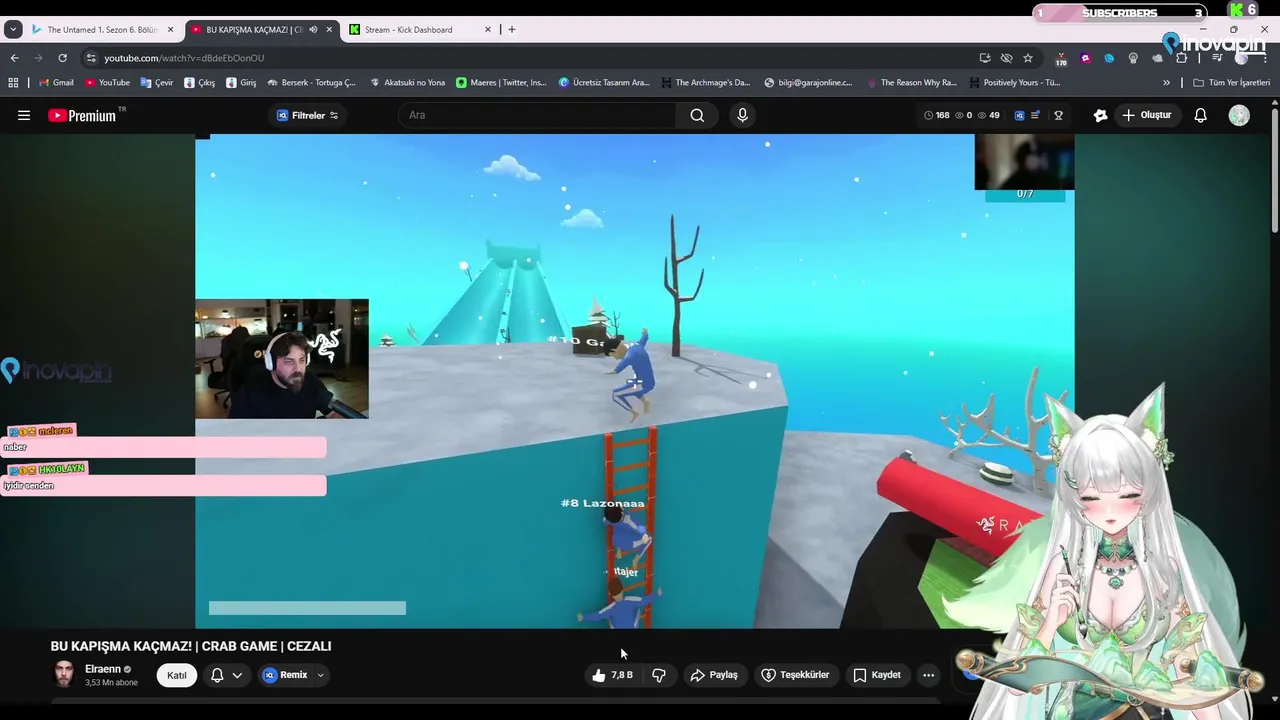Click the Katıl join button
This screenshot has height=720, width=1280.
coord(177,675)
